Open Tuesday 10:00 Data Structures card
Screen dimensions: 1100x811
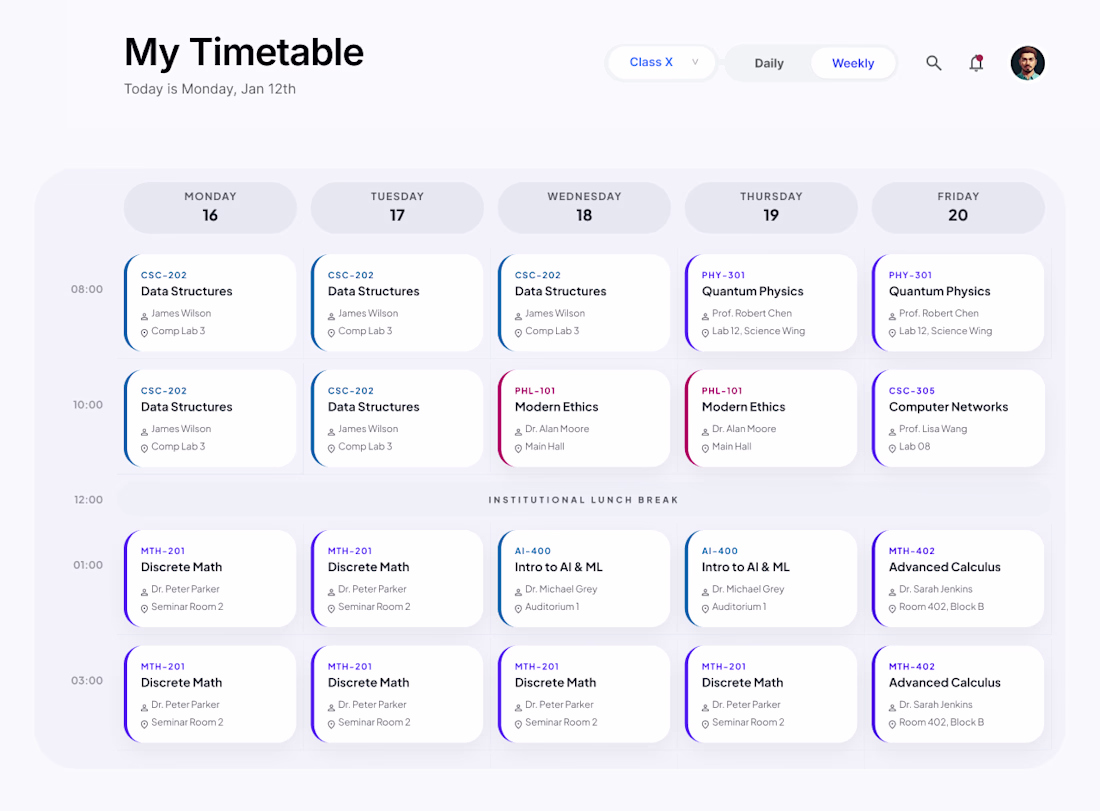coord(397,419)
